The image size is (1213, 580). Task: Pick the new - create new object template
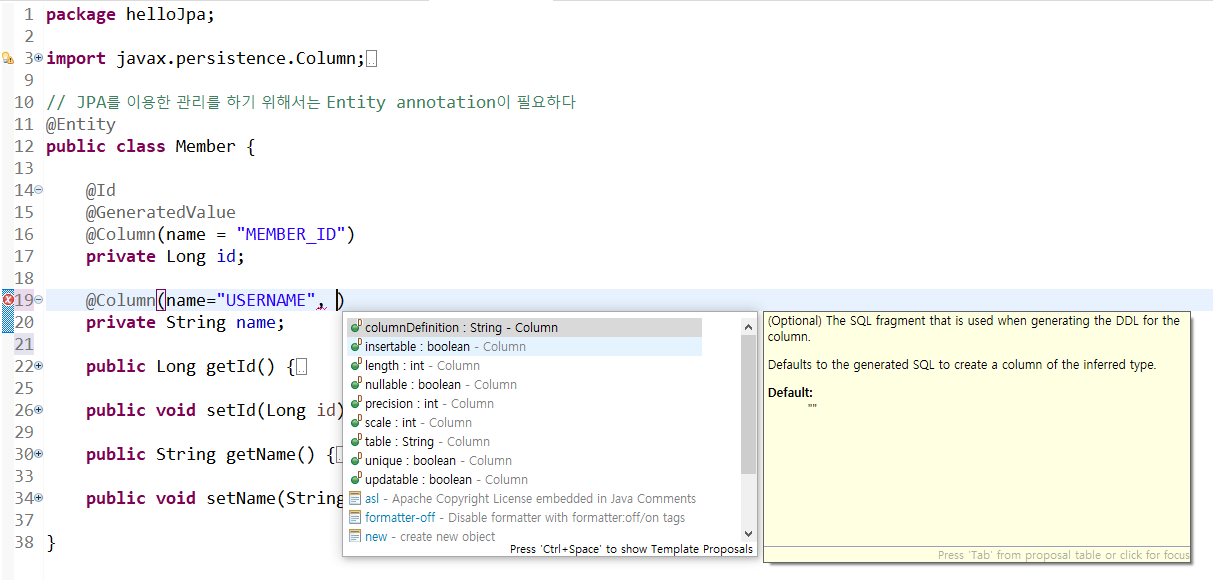525,537
